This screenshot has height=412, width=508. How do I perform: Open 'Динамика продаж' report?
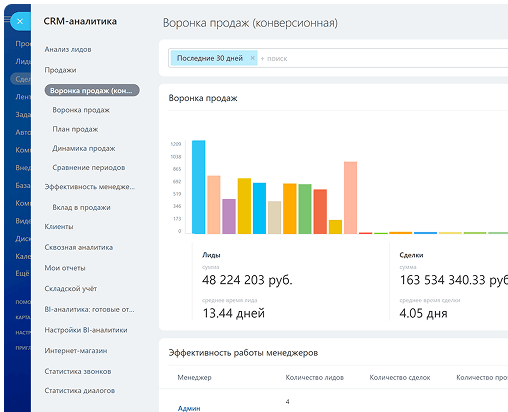84,148
